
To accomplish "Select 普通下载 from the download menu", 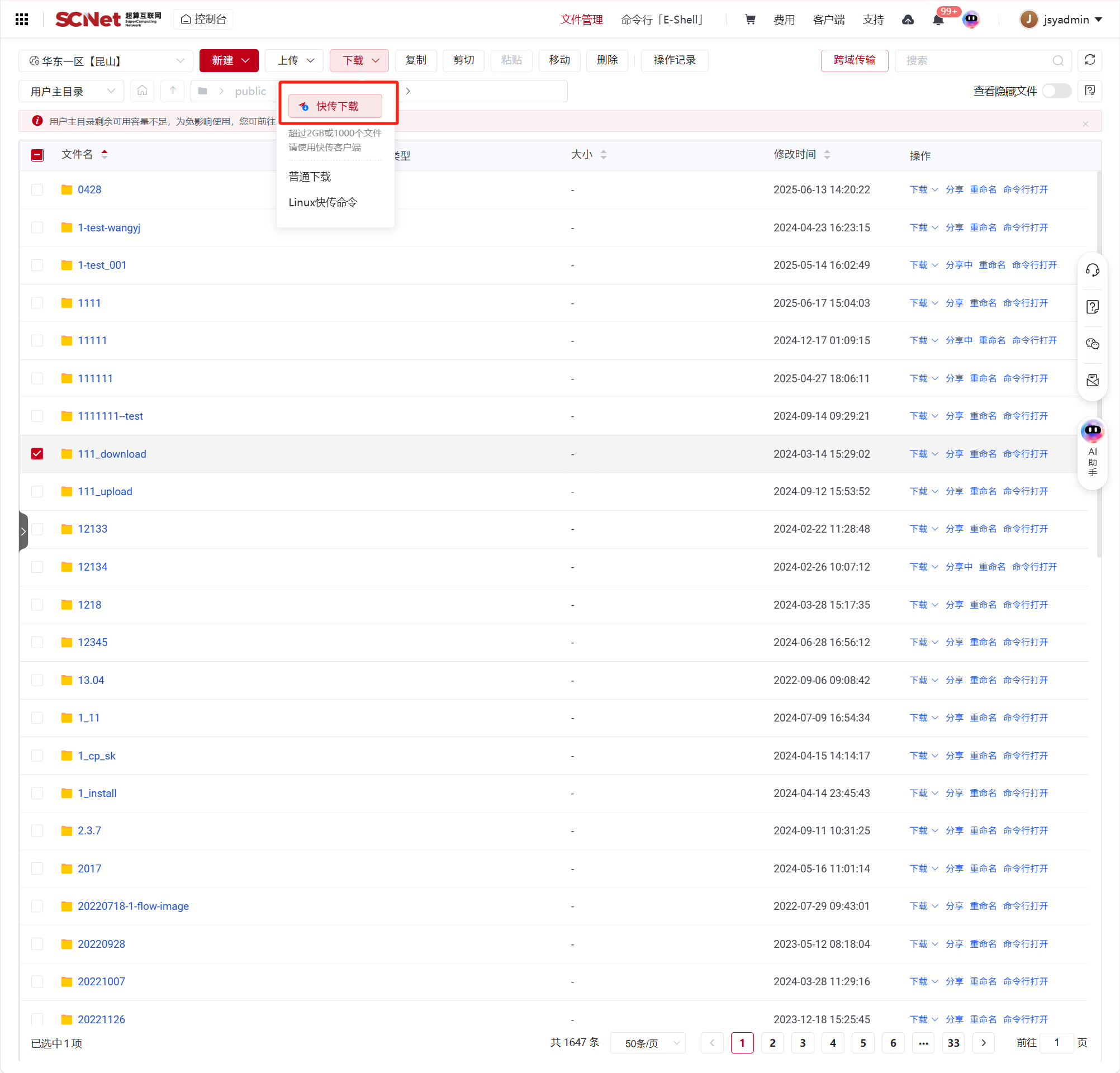I will 310,177.
